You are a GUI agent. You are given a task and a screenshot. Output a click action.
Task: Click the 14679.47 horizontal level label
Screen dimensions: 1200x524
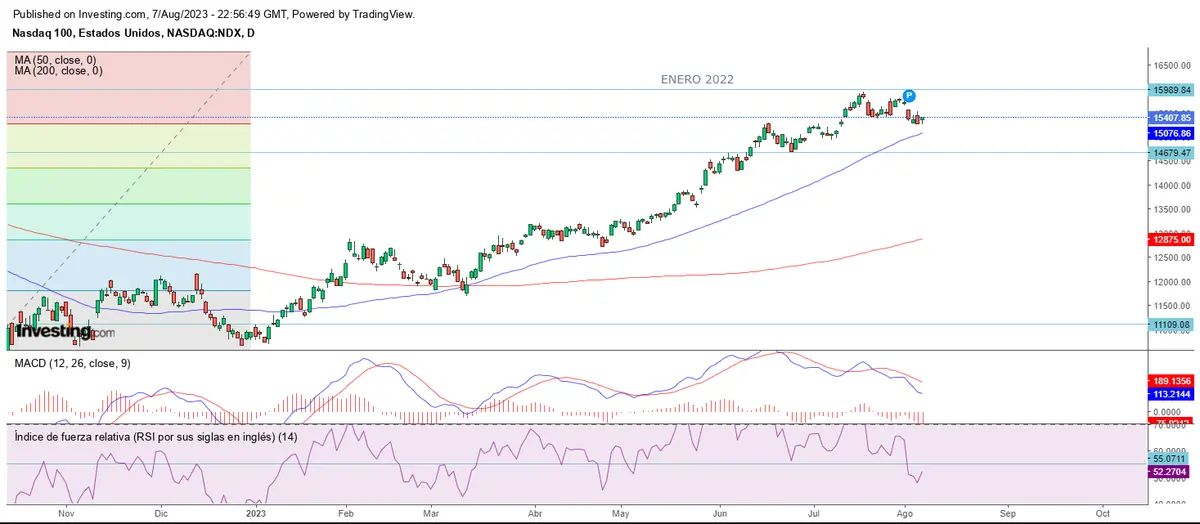click(x=1171, y=153)
